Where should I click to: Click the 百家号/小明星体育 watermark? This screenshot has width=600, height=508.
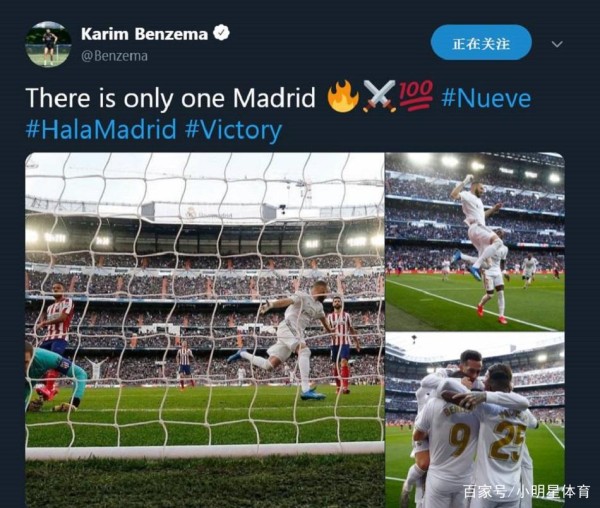coord(527,492)
